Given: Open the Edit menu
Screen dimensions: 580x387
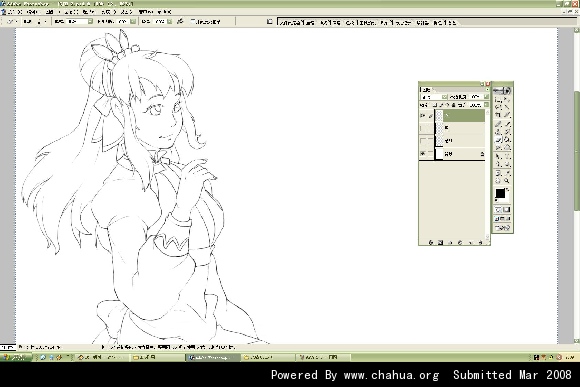Looking at the screenshot, I should [32, 12].
